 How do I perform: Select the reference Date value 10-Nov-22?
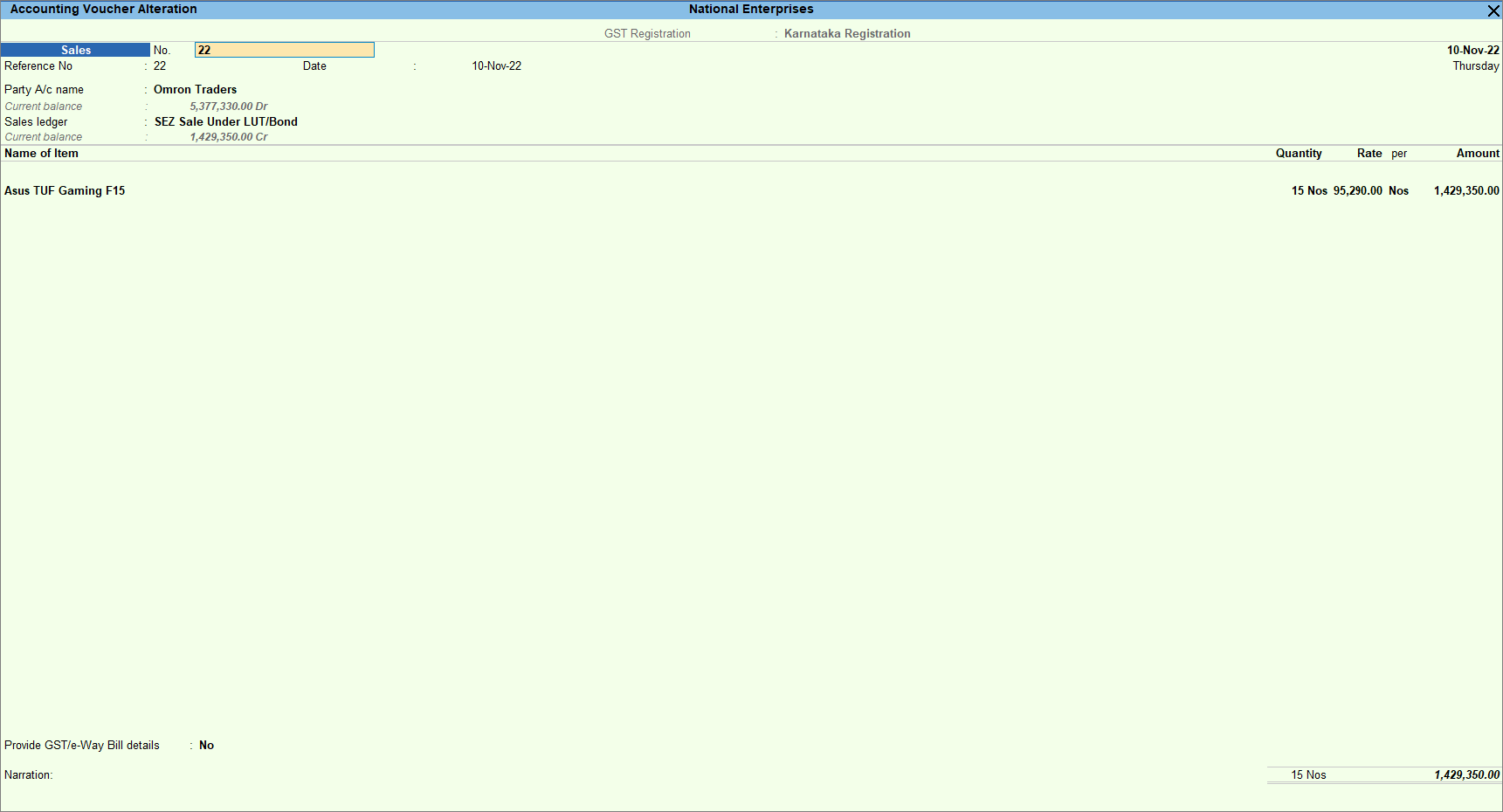(x=496, y=66)
